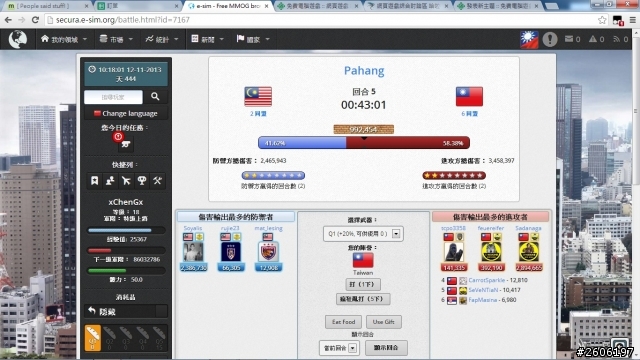Click the blue-red battle damage bar
Image resolution: width=640 pixels, height=360 pixels.
[364, 143]
